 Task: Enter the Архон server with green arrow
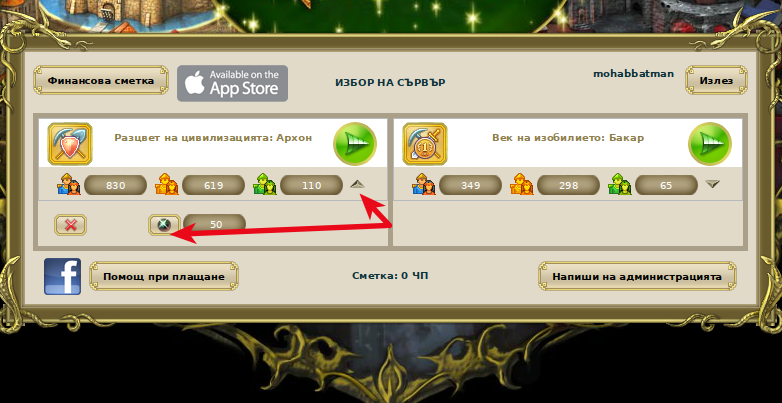[355, 144]
